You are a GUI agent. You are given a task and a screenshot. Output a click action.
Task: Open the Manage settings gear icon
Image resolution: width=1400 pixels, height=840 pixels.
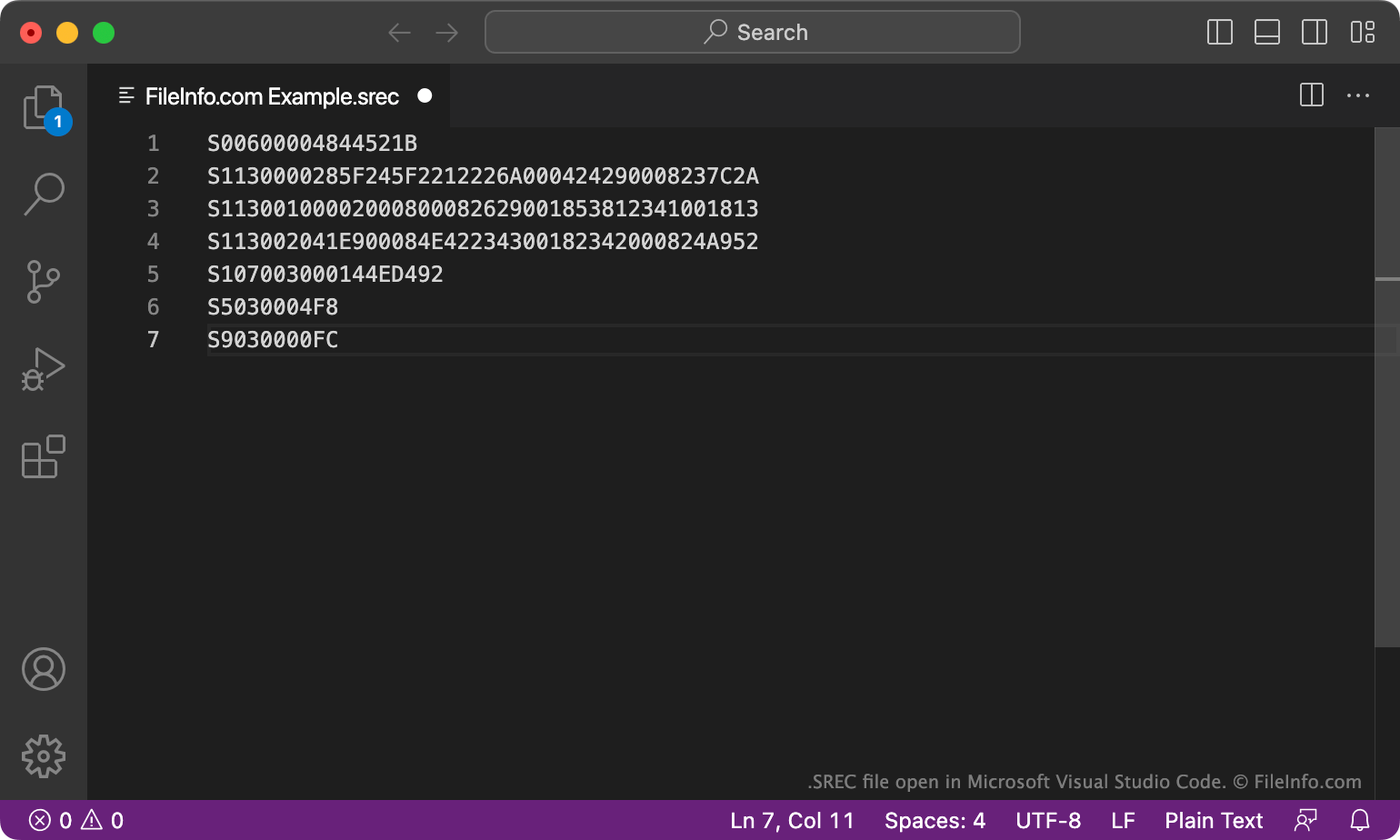tap(43, 755)
